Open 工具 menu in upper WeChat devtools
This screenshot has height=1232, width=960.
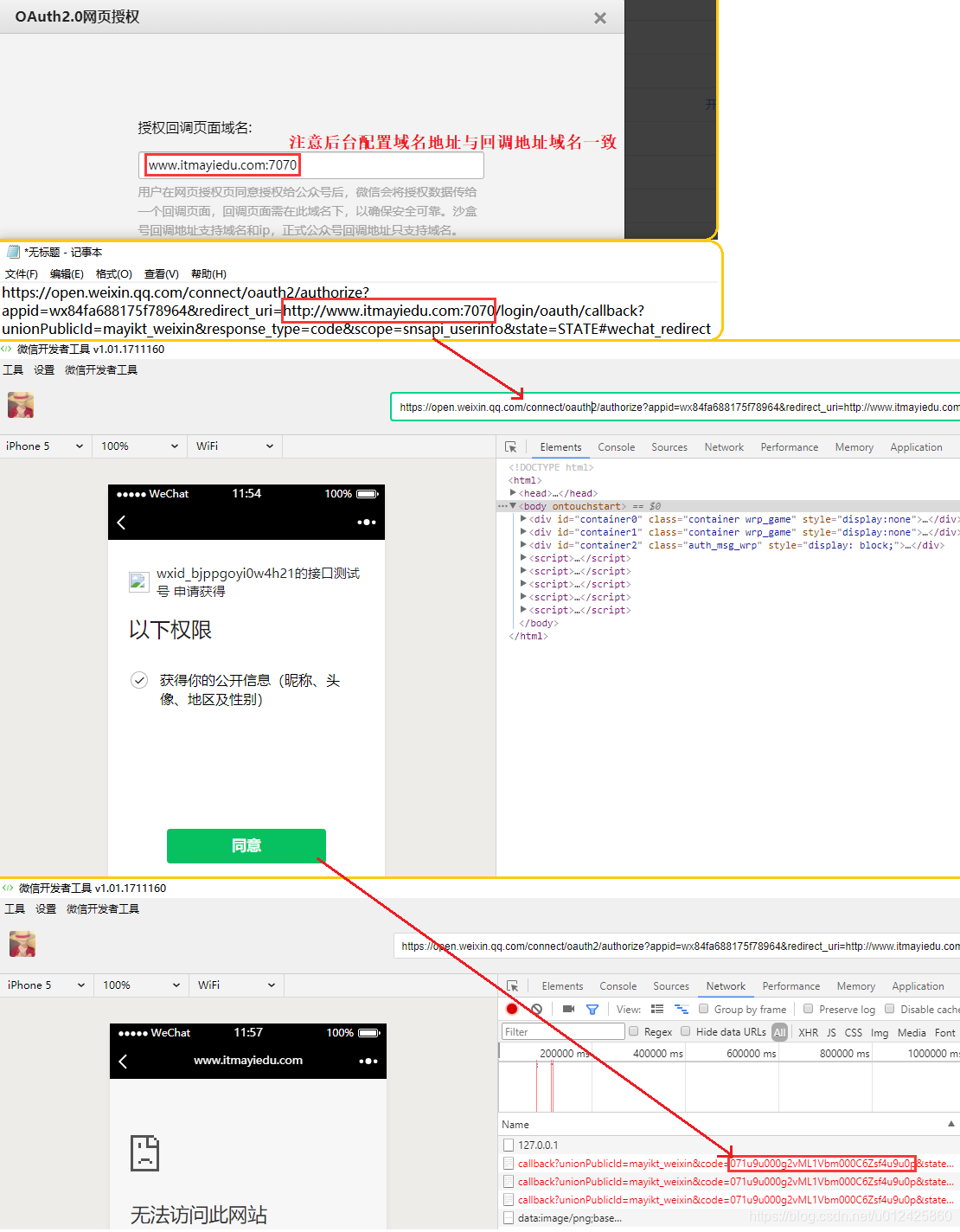click(x=13, y=370)
